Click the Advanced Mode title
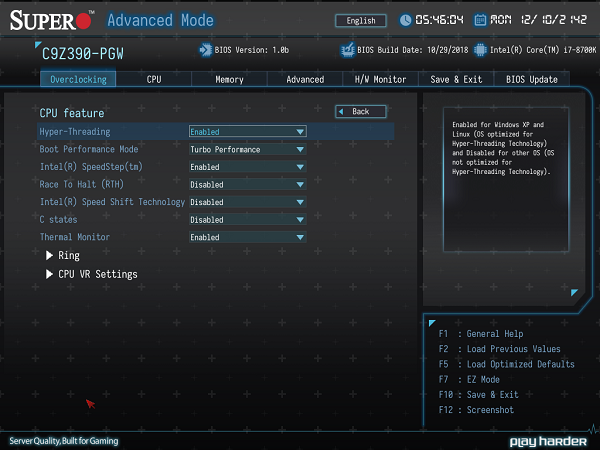The width and height of the screenshot is (600, 450). tap(160, 20)
